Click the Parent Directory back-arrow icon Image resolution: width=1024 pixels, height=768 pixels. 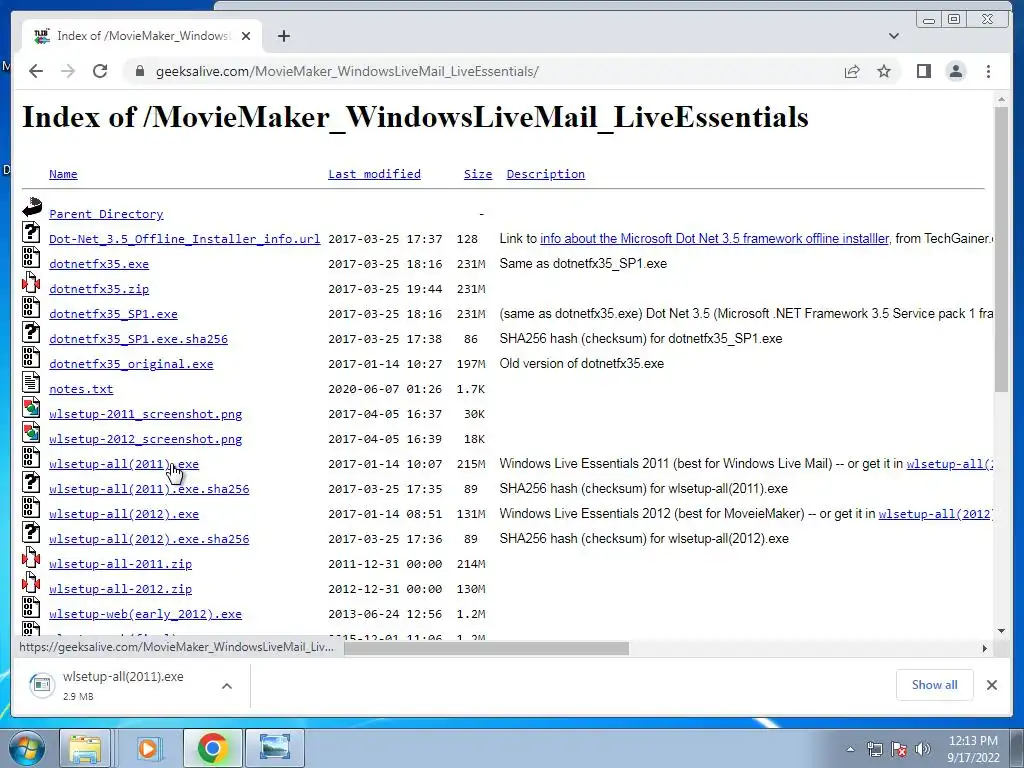(31, 208)
